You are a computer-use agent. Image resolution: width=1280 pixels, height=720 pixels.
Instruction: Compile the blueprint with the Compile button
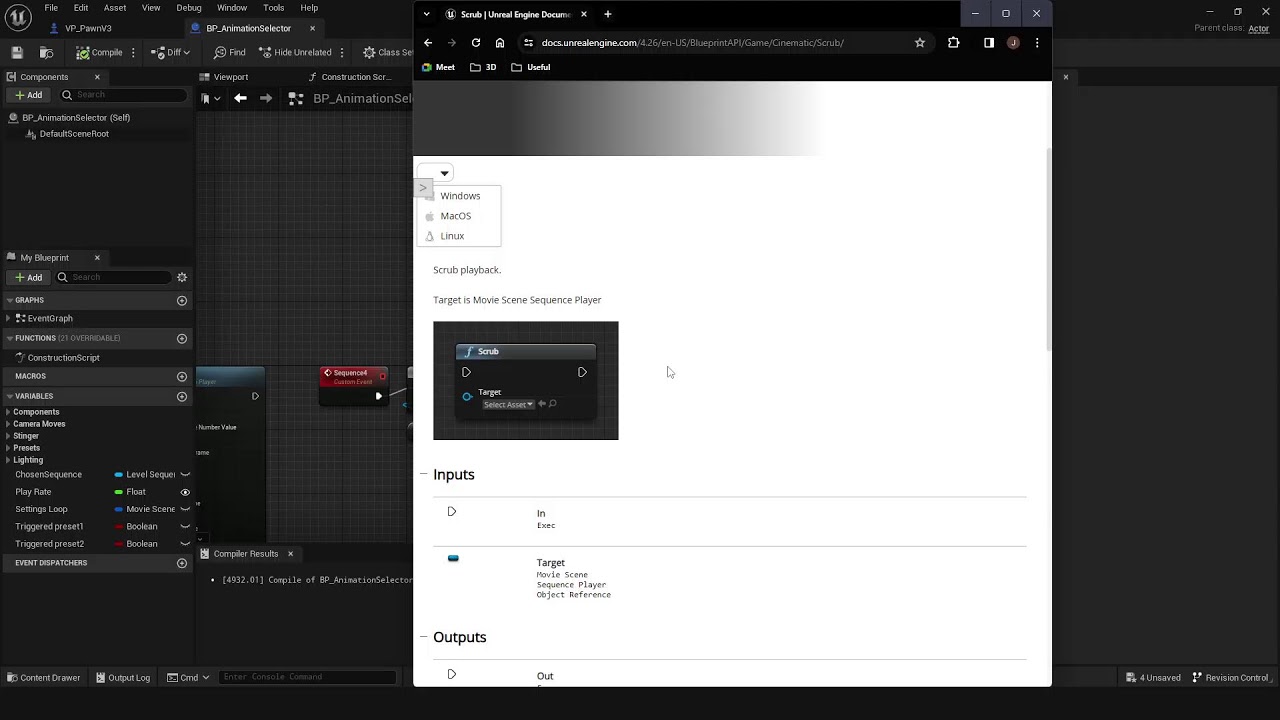(x=99, y=52)
